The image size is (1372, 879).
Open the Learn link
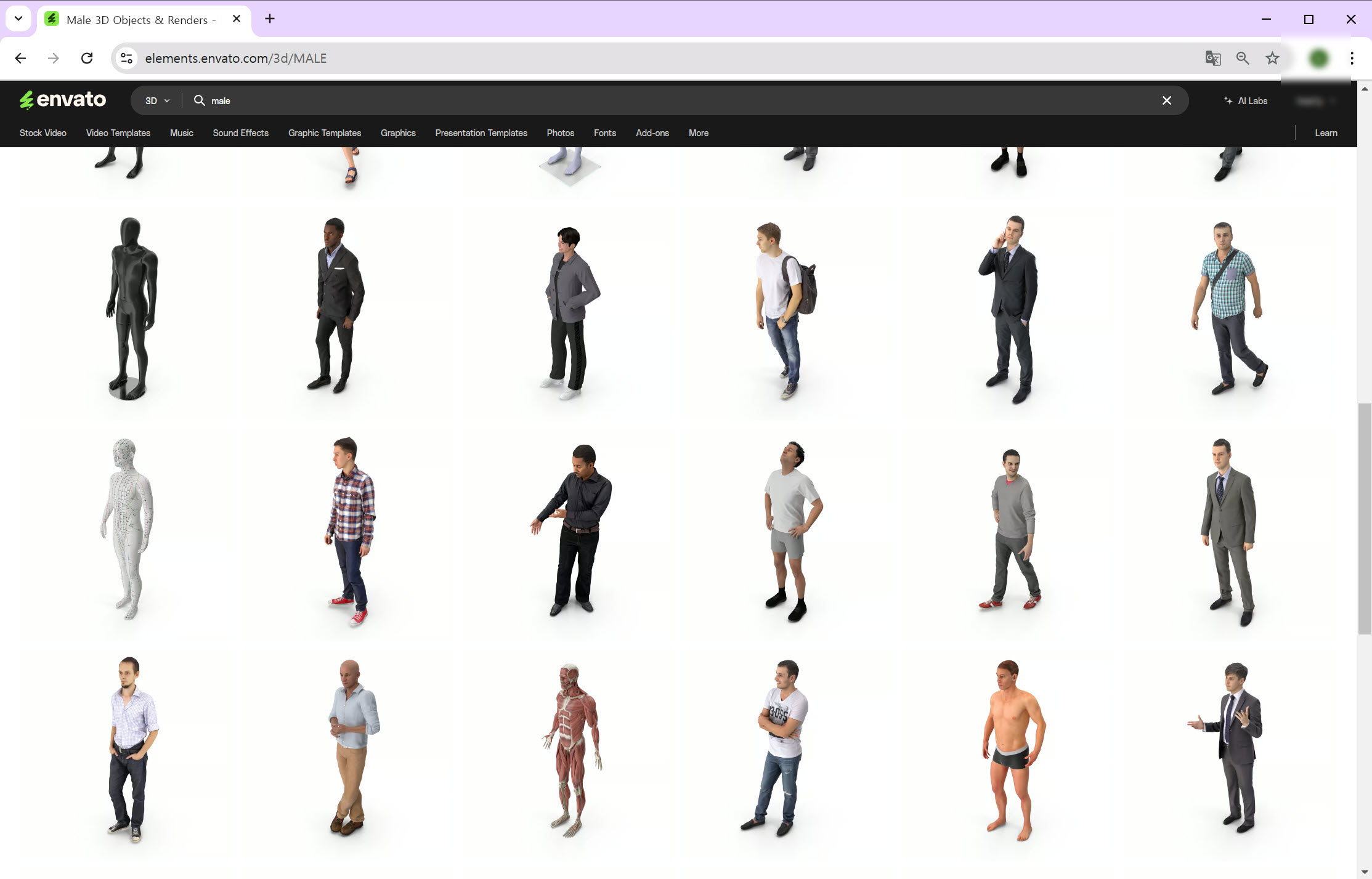[1326, 133]
